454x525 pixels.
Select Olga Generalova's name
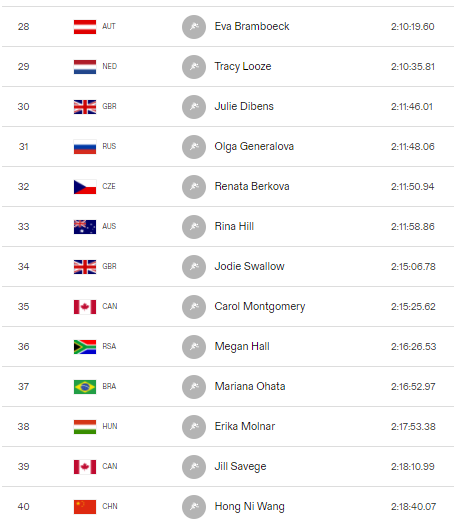(254, 147)
